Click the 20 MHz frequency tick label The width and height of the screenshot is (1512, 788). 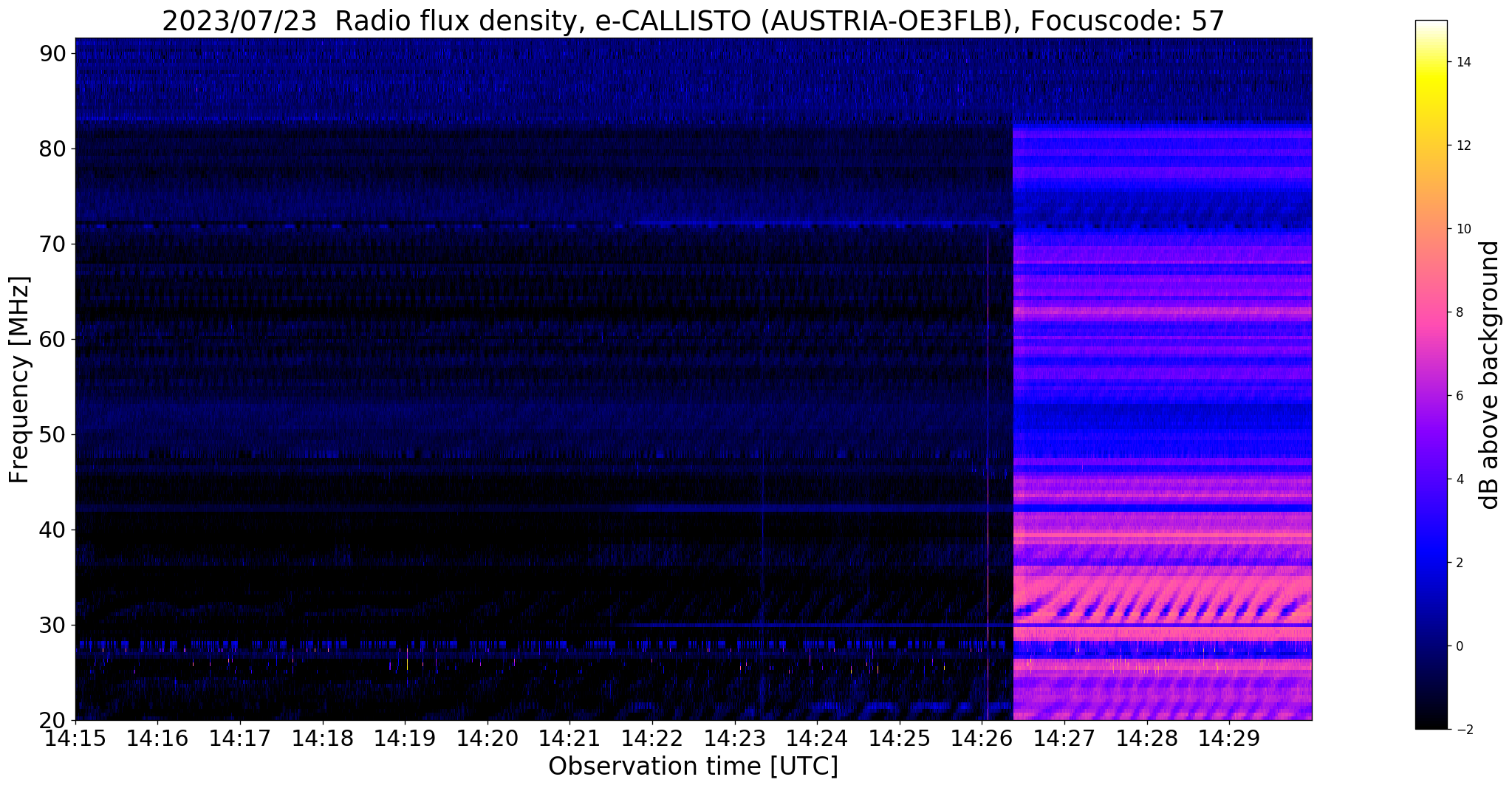pos(53,720)
